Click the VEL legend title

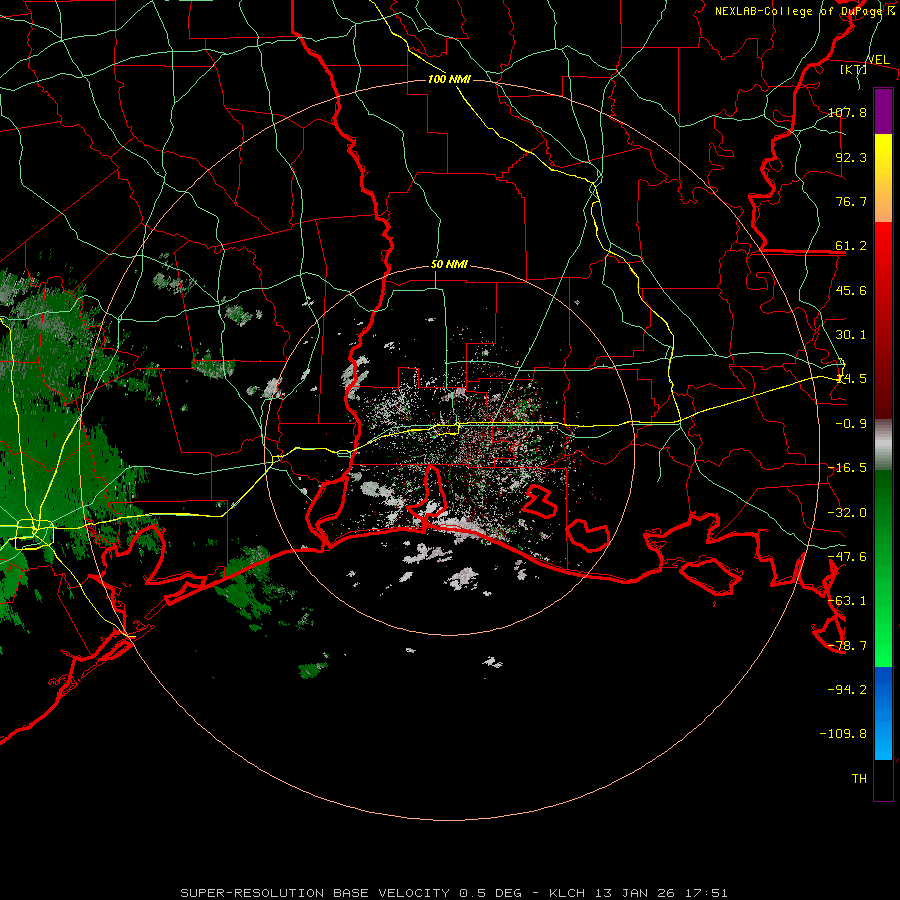[878, 60]
